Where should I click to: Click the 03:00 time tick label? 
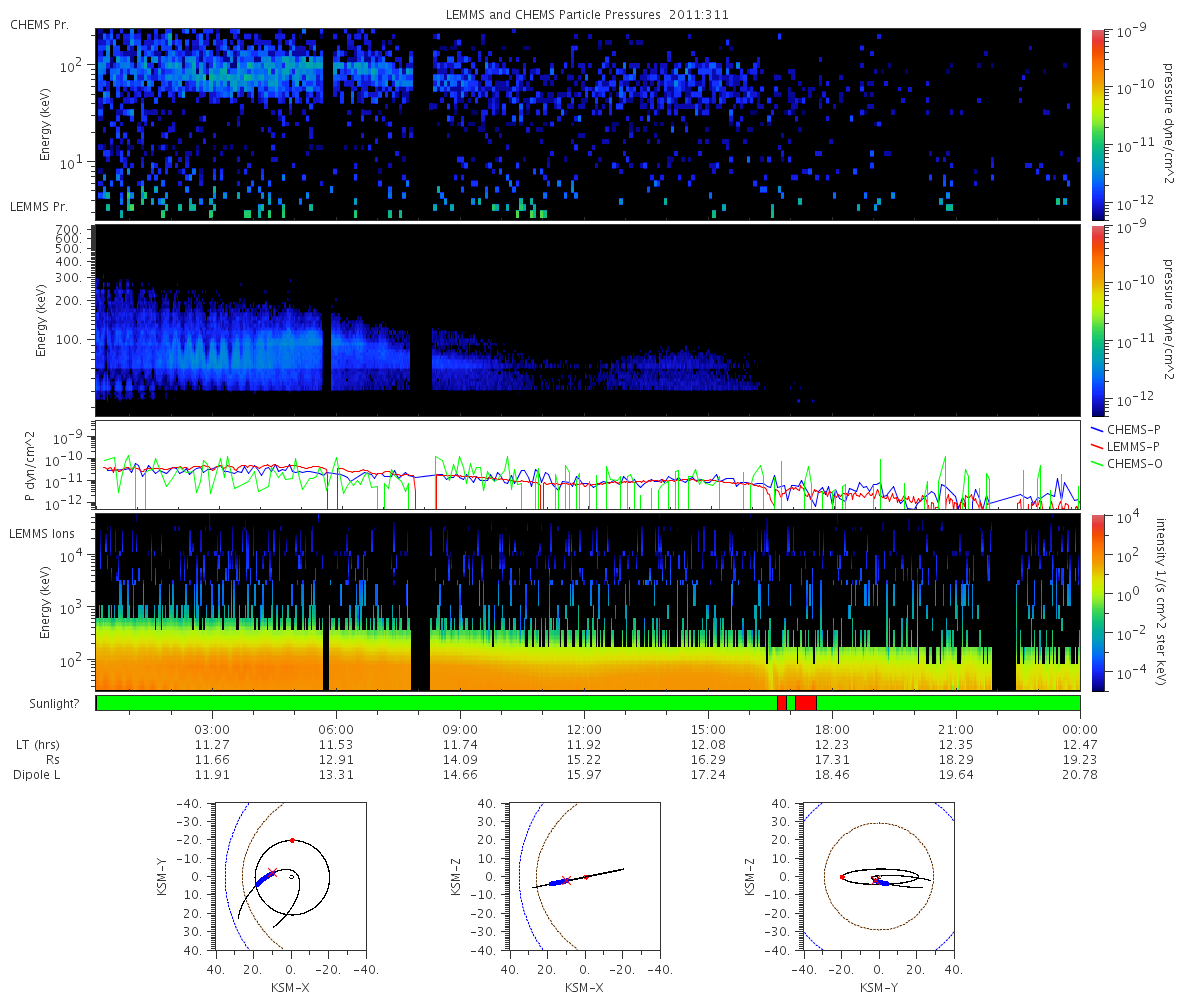tap(212, 729)
